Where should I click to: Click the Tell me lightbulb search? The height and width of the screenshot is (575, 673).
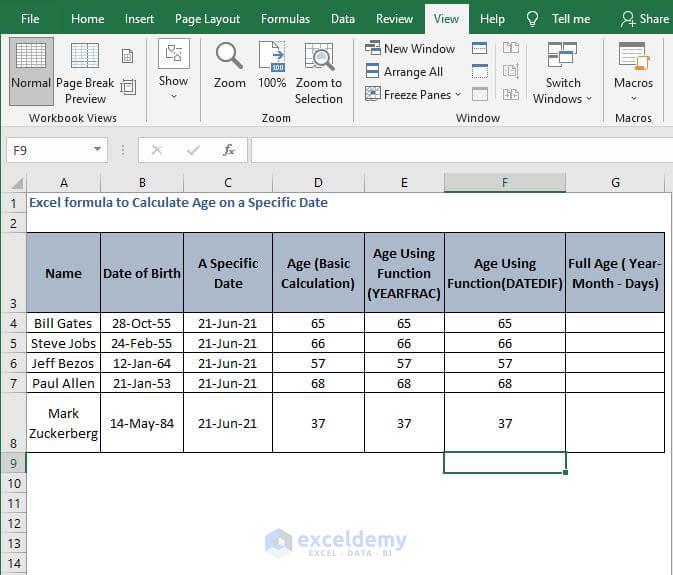coord(558,19)
